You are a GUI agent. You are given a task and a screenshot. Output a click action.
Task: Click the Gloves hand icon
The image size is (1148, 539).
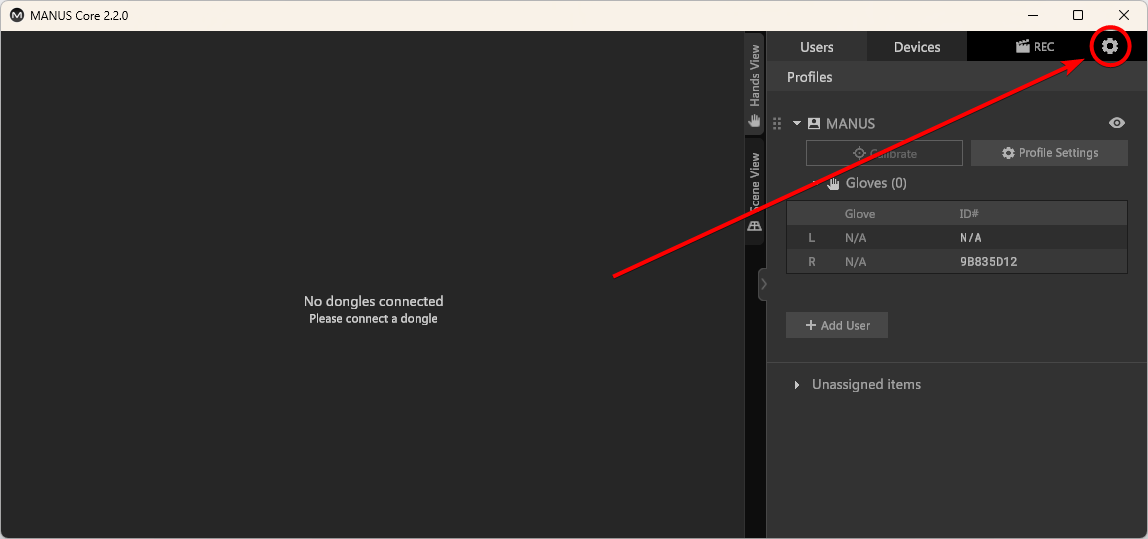tap(833, 184)
